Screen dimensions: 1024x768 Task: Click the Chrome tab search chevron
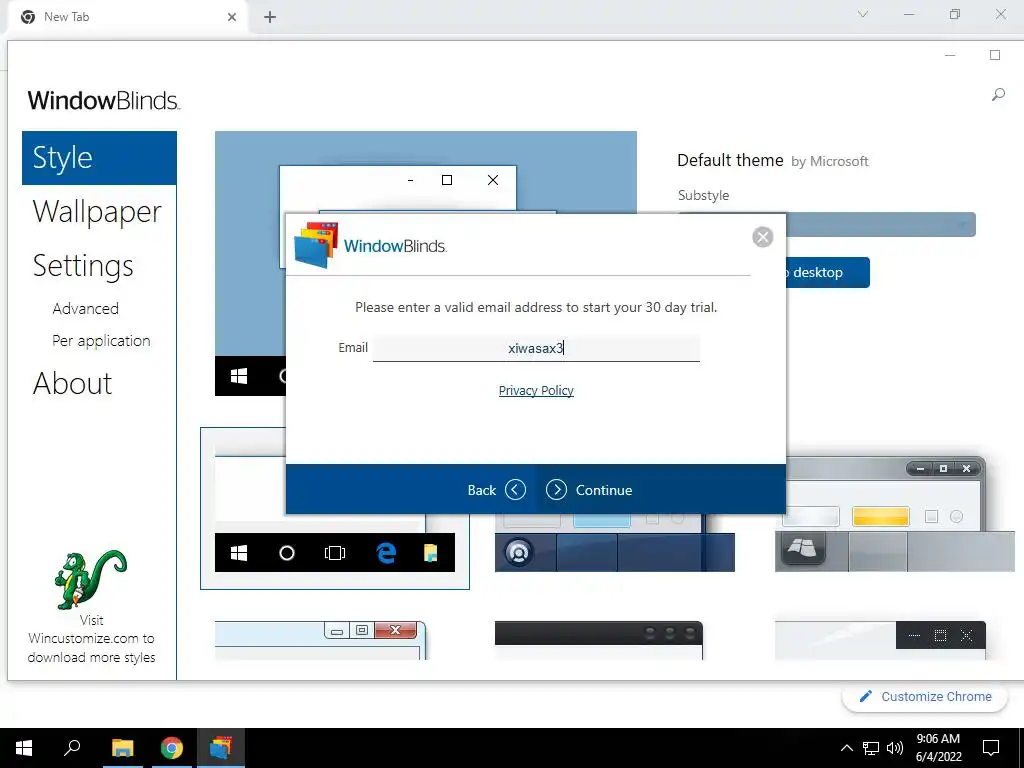pyautogui.click(x=863, y=14)
